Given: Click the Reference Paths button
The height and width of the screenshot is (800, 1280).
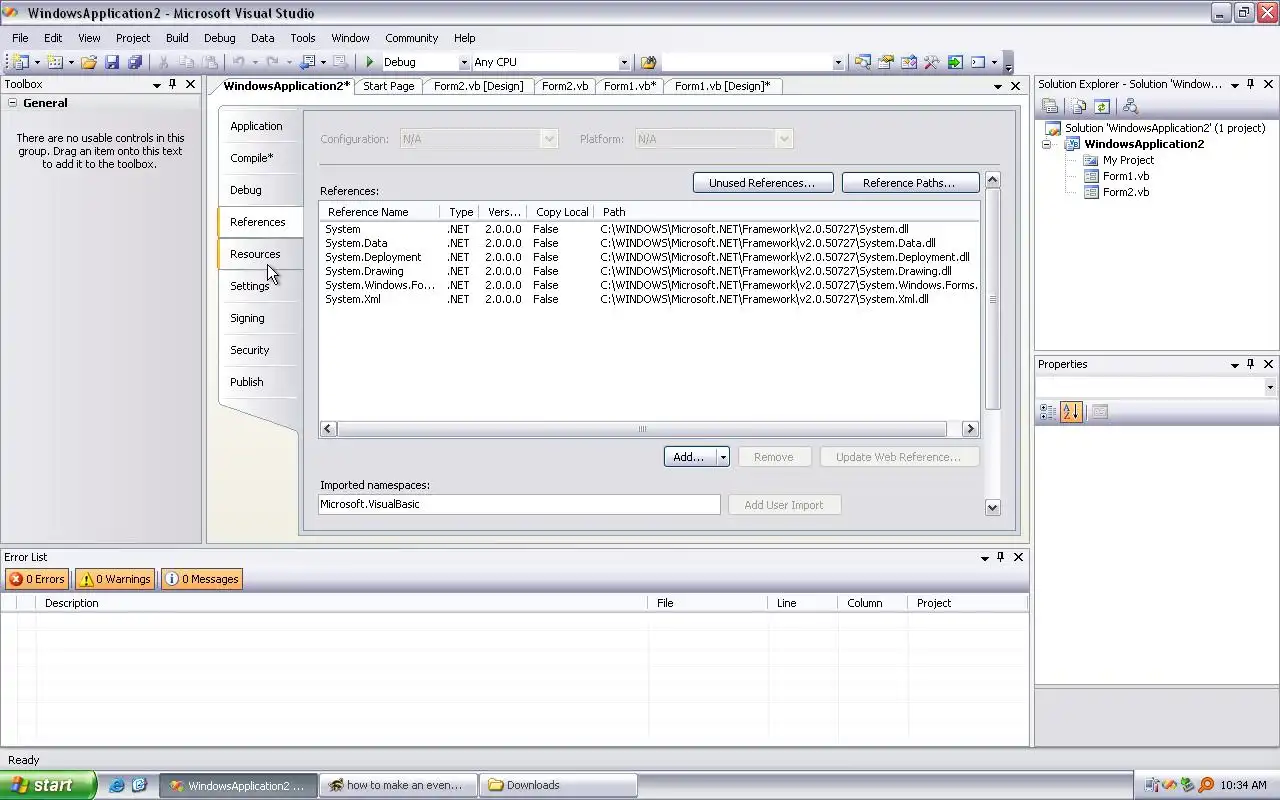Looking at the screenshot, I should click(909, 183).
